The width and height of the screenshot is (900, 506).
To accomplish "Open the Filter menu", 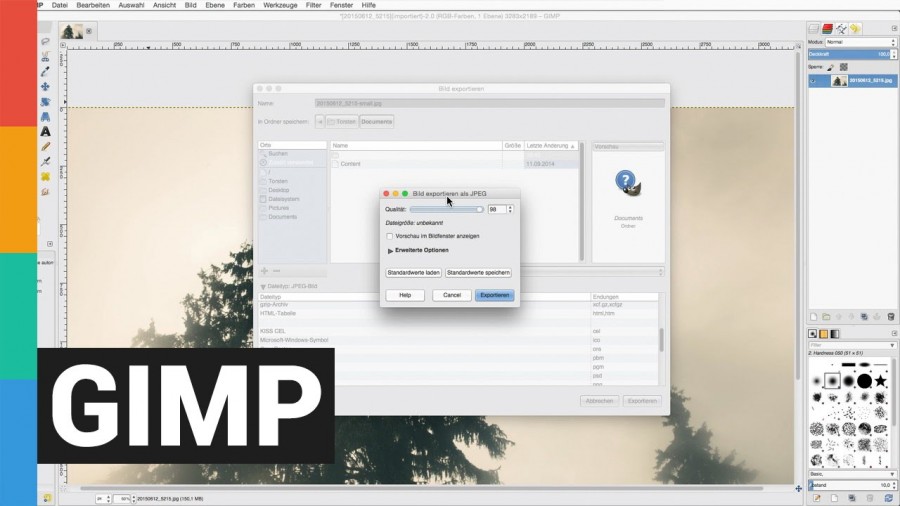I will click(x=313, y=5).
